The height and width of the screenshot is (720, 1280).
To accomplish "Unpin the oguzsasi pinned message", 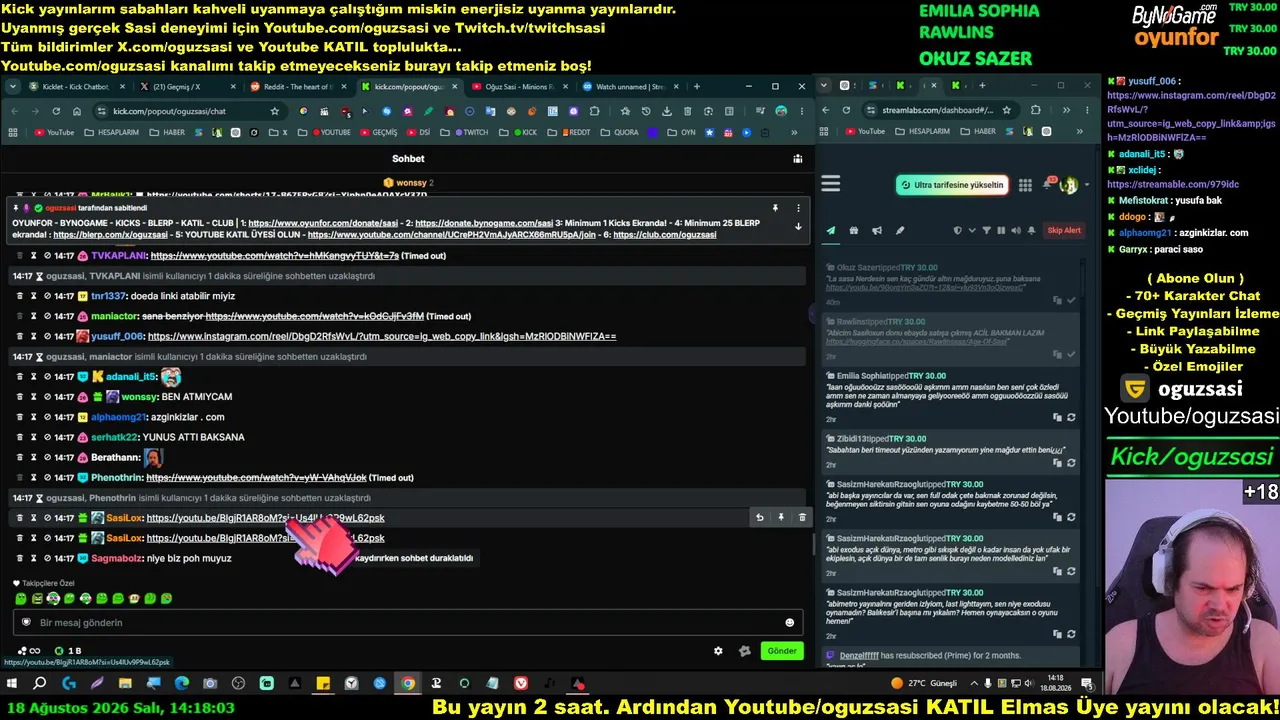I will [775, 208].
